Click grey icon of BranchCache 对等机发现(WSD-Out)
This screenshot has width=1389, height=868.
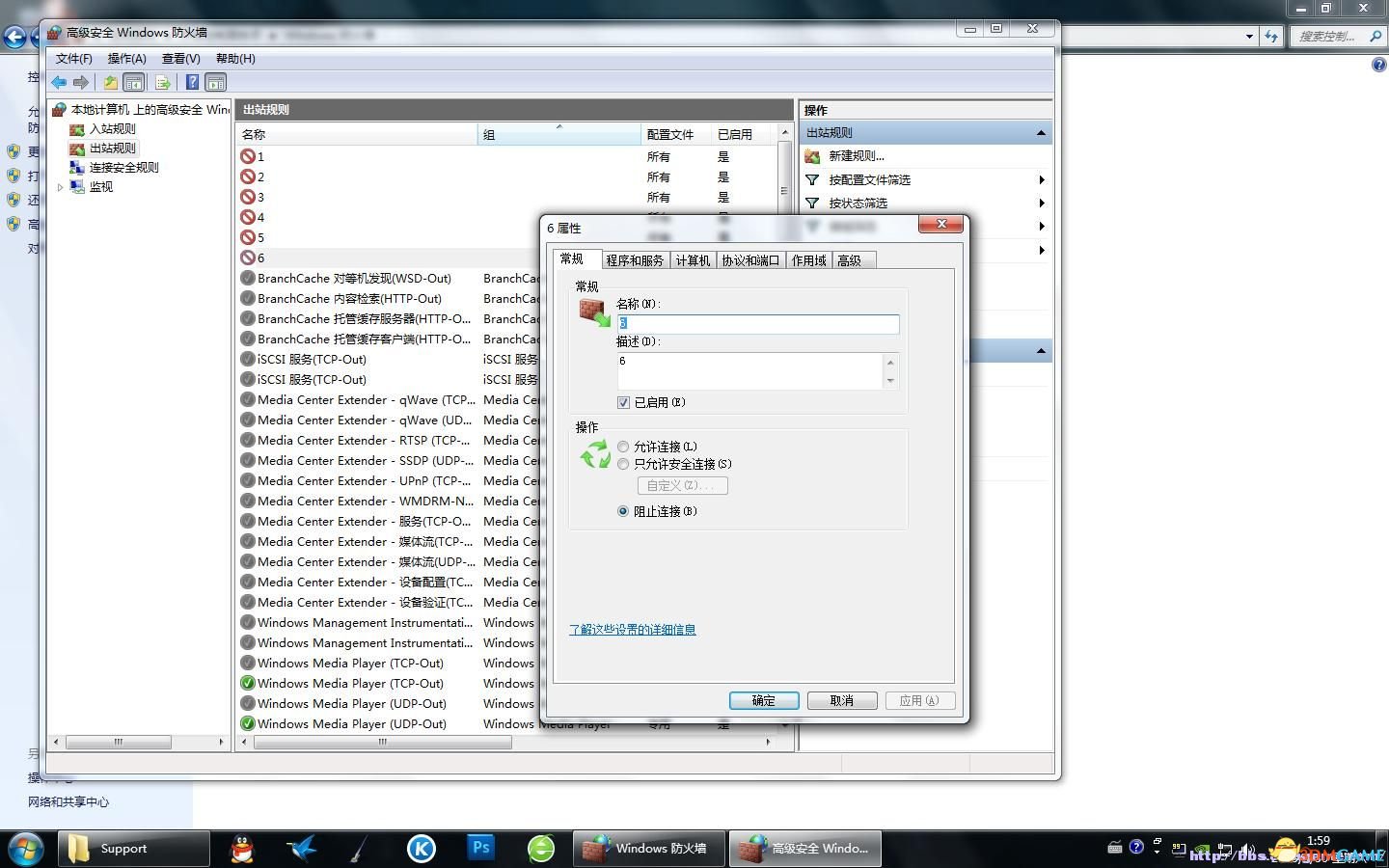(248, 278)
